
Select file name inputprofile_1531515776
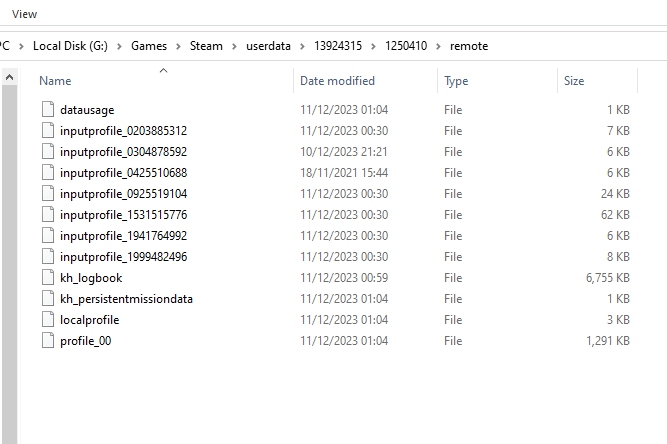point(123,215)
